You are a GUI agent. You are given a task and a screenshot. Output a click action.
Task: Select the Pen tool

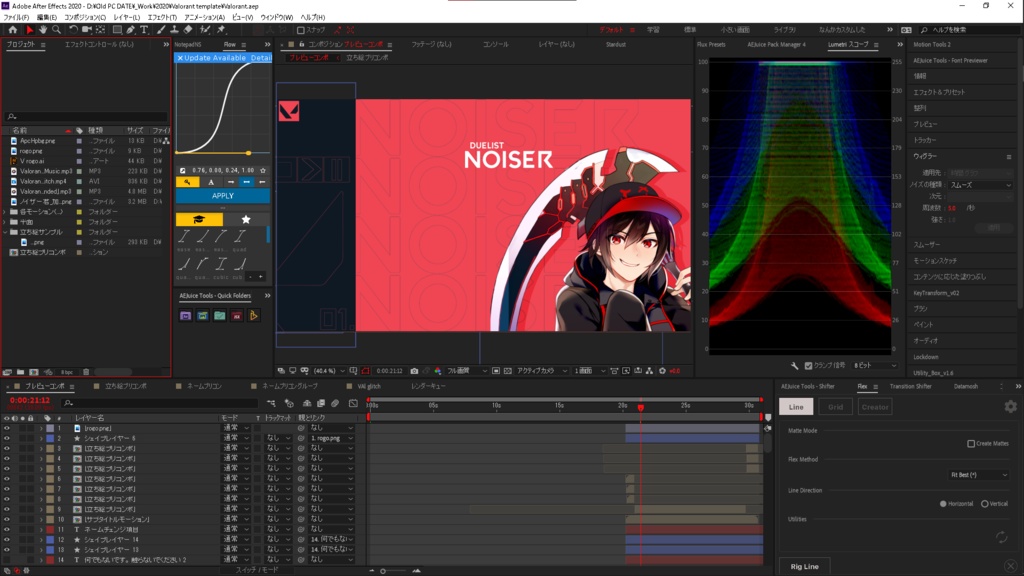coord(131,30)
